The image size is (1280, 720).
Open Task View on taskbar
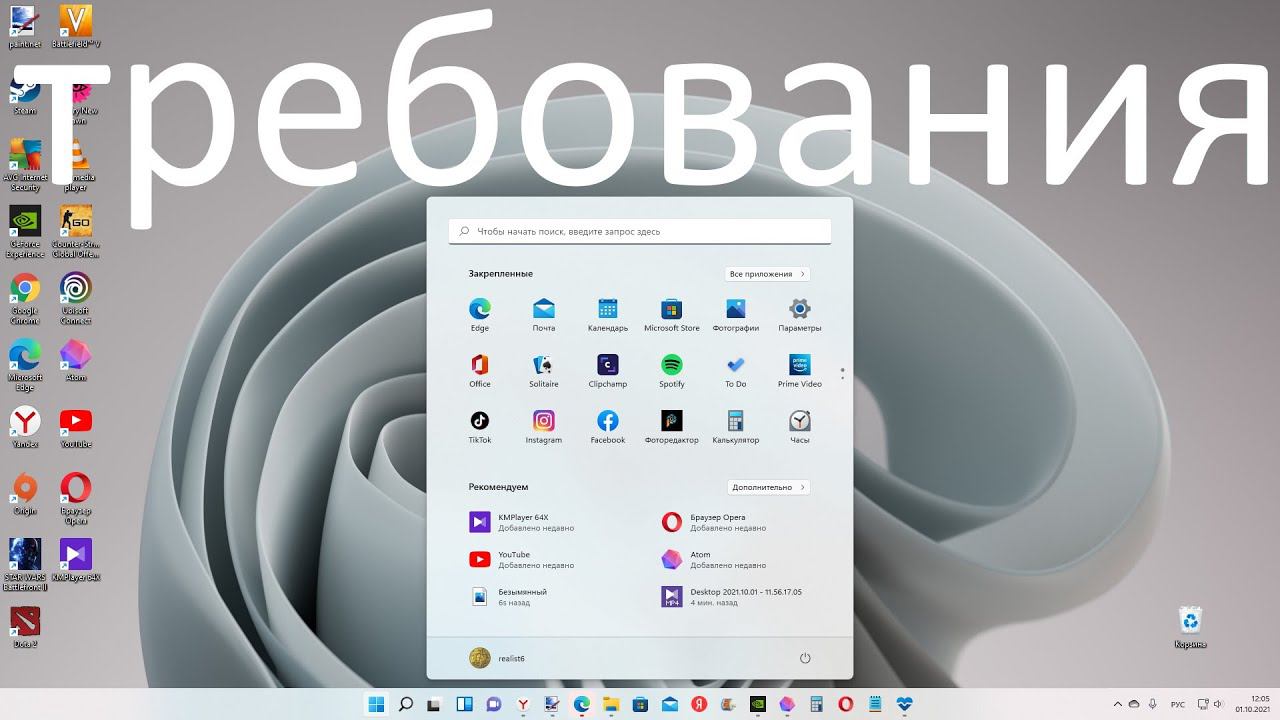435,704
